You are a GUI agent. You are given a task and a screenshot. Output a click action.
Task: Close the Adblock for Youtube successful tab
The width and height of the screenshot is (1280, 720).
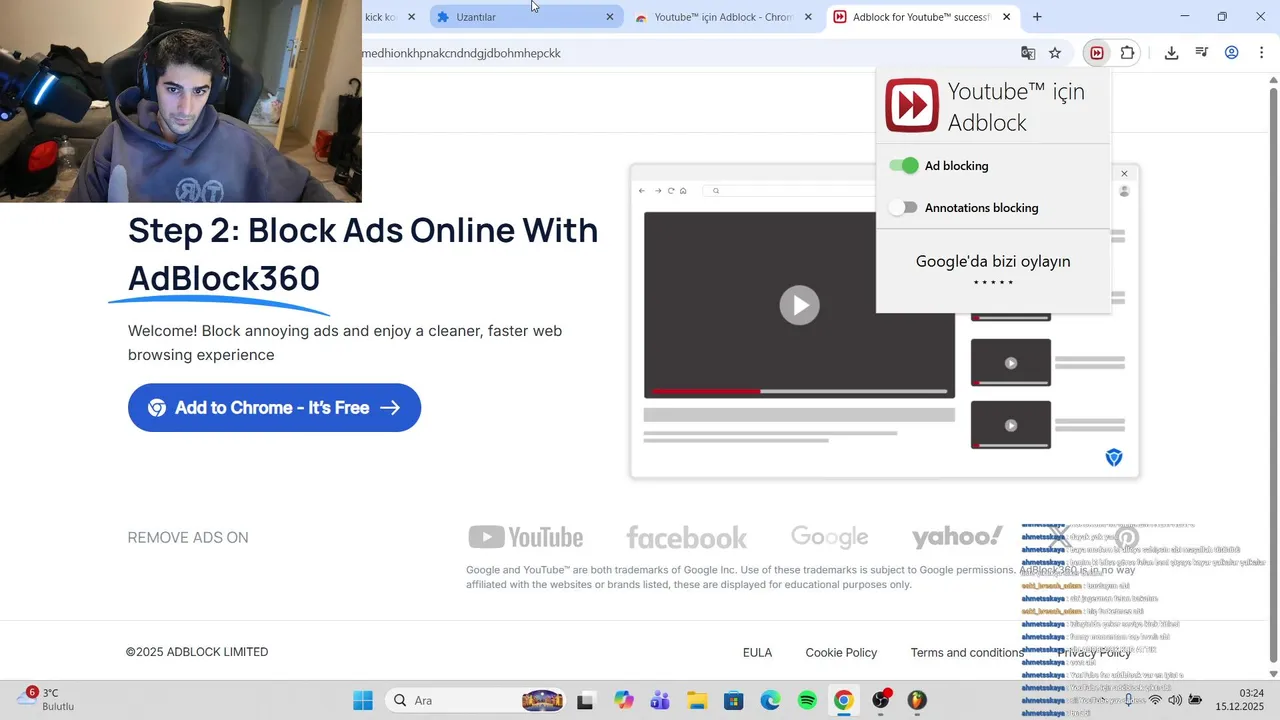coord(1006,17)
